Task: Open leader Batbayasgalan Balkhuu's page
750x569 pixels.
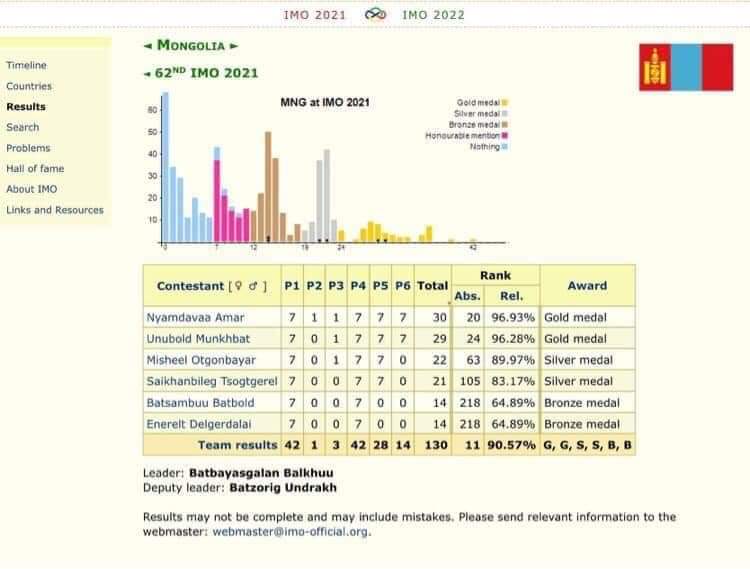Action: (260, 471)
